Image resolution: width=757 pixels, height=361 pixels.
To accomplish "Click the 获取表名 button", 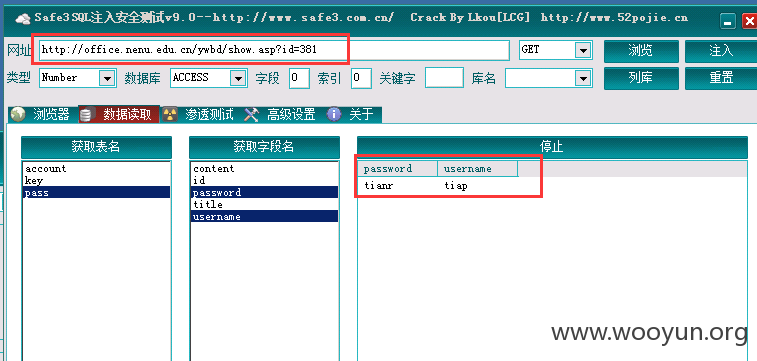I will tap(96, 147).
